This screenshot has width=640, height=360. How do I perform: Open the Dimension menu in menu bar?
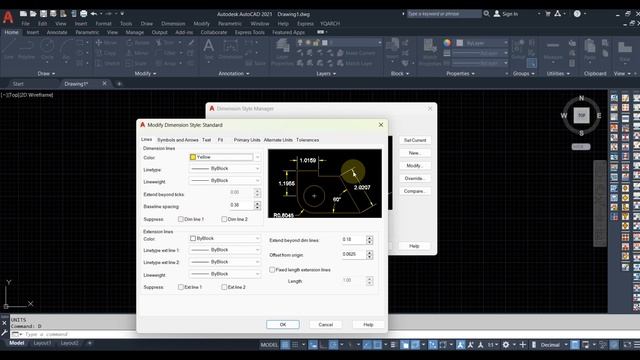pyautogui.click(x=173, y=24)
